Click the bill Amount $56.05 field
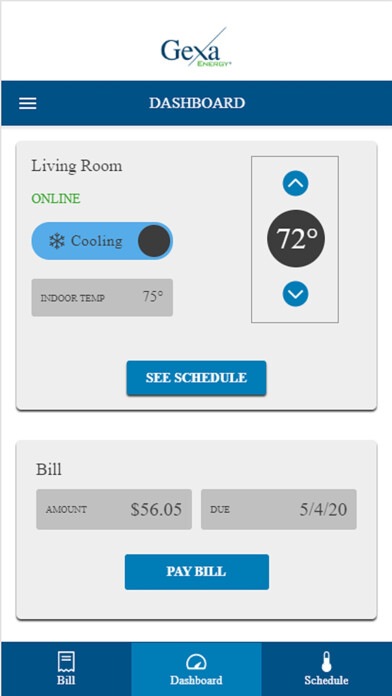Image resolution: width=392 pixels, height=696 pixels. click(x=114, y=510)
